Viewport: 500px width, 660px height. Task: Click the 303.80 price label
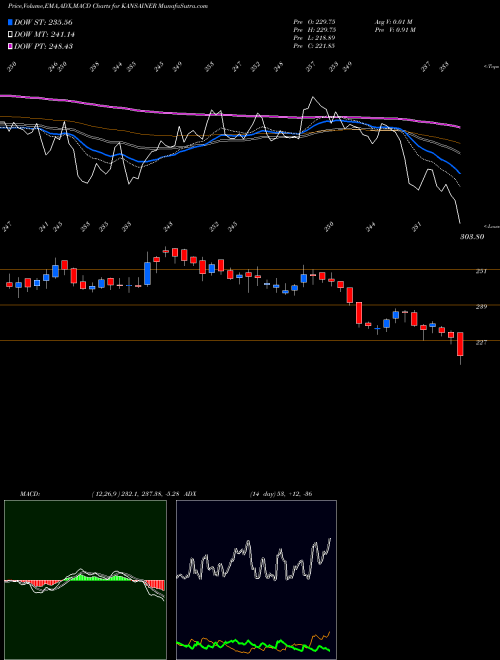(x=472, y=237)
